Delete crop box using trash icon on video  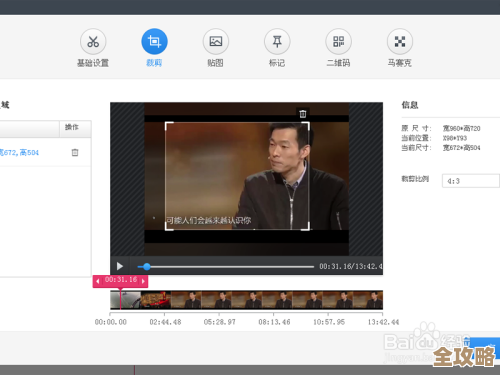(x=303, y=114)
